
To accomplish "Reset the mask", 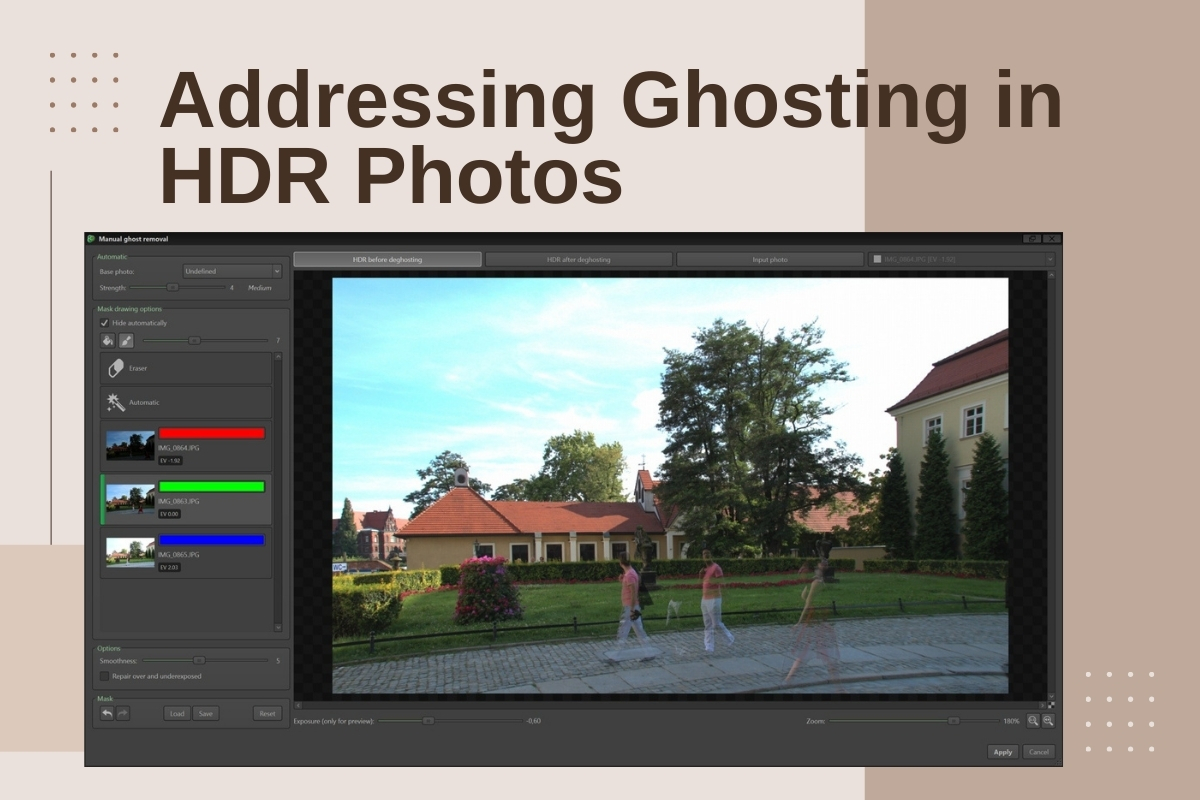I will click(x=267, y=713).
